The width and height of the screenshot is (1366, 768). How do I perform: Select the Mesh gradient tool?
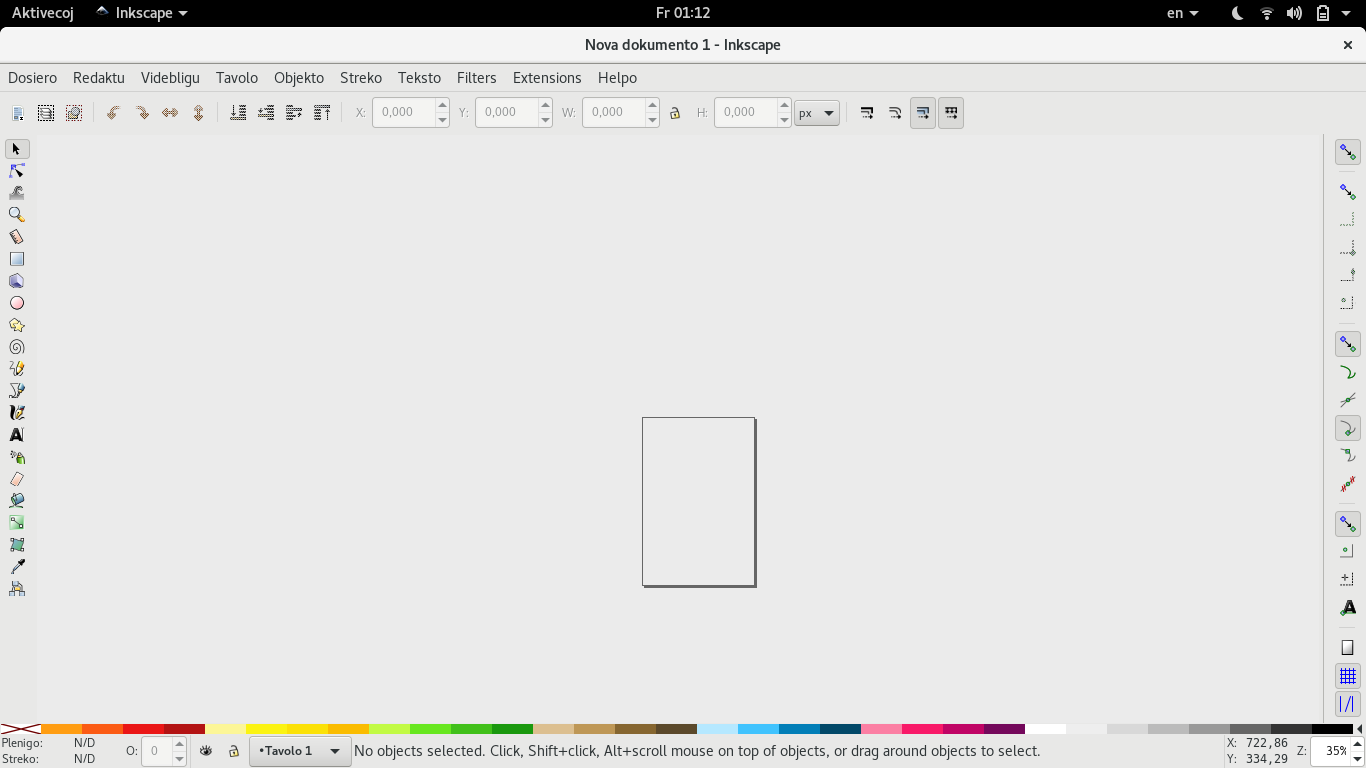[16, 545]
